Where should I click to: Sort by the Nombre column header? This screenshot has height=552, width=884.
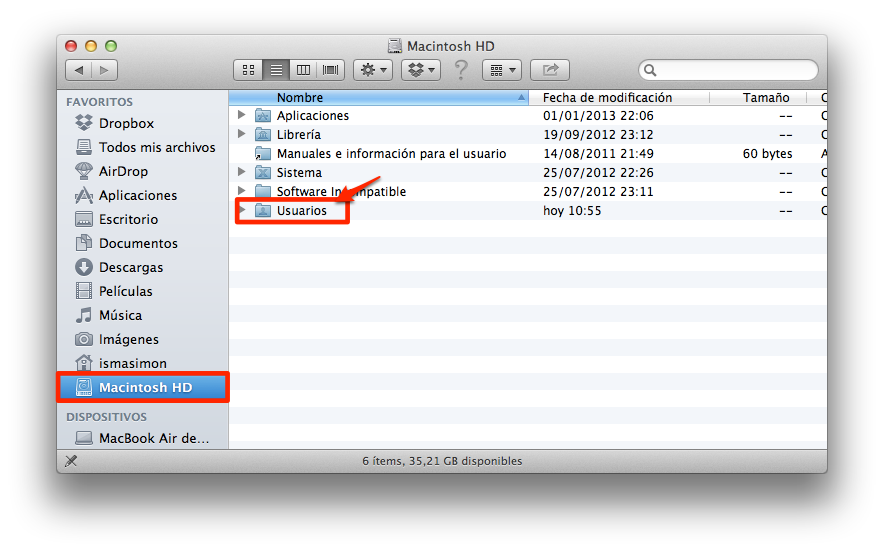tap(379, 98)
